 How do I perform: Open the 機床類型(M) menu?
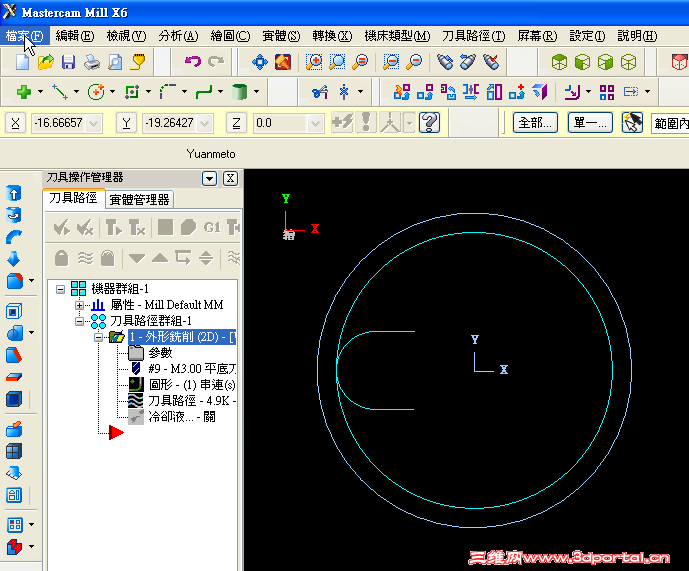coord(397,36)
